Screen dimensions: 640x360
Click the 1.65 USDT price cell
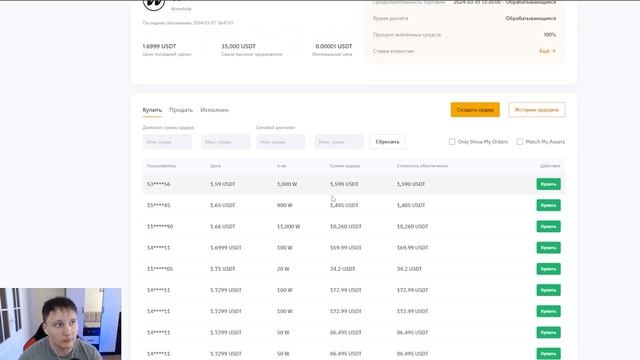point(222,205)
